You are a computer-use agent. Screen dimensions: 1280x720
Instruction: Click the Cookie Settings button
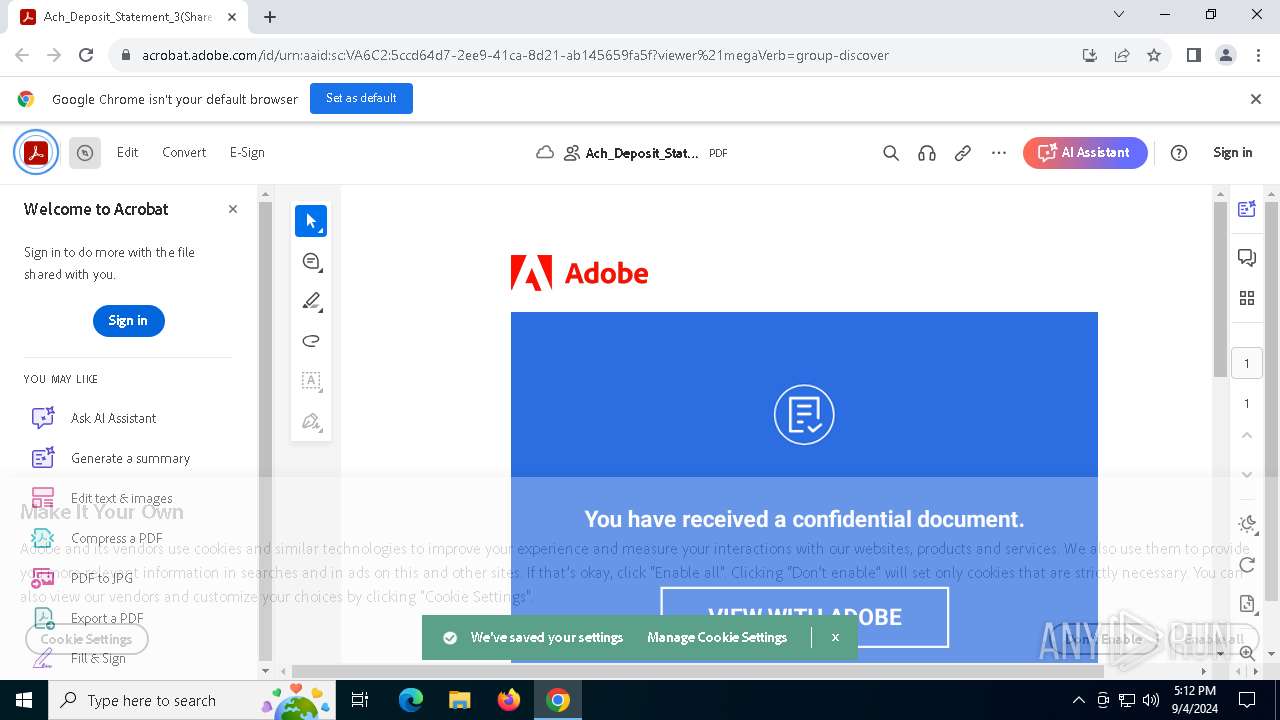pos(86,639)
